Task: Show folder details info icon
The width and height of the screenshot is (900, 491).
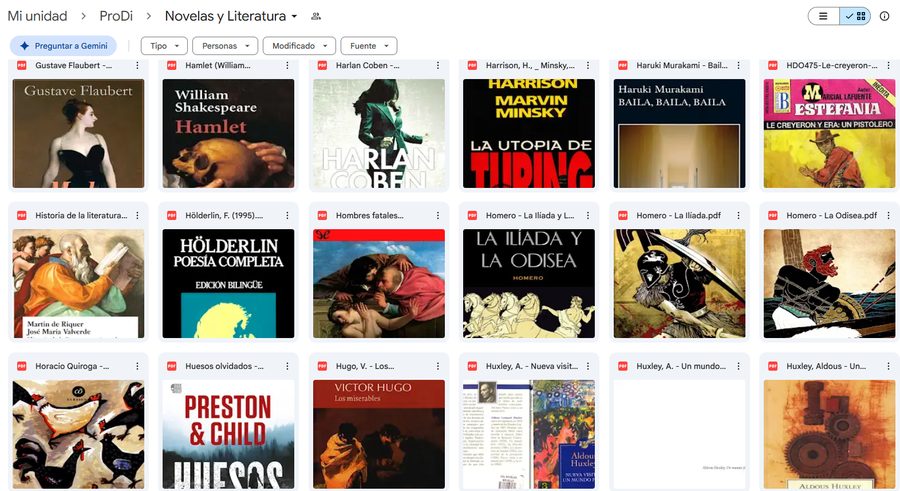Action: tap(885, 16)
